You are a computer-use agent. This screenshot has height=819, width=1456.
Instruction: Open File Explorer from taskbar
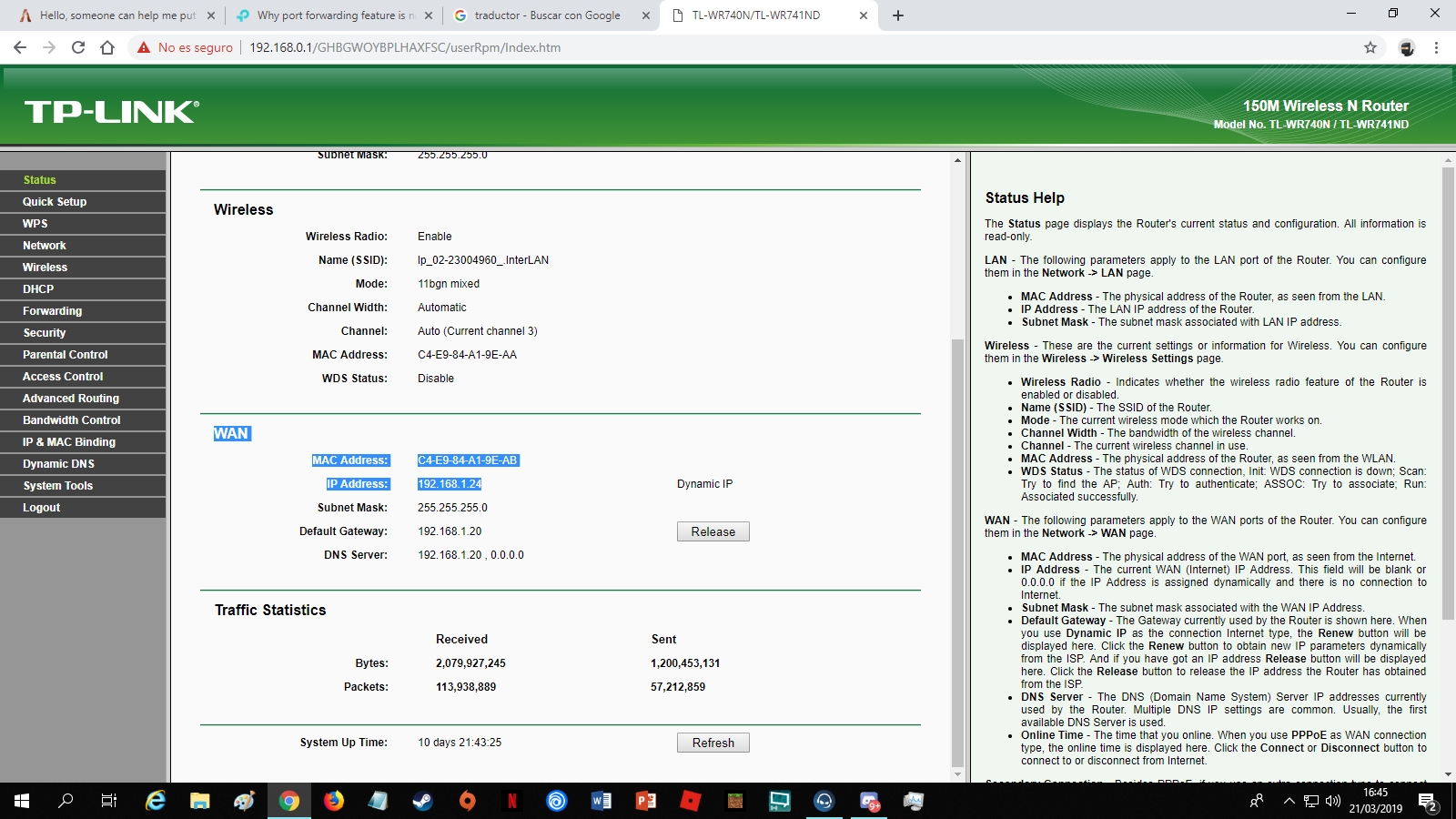(x=200, y=801)
